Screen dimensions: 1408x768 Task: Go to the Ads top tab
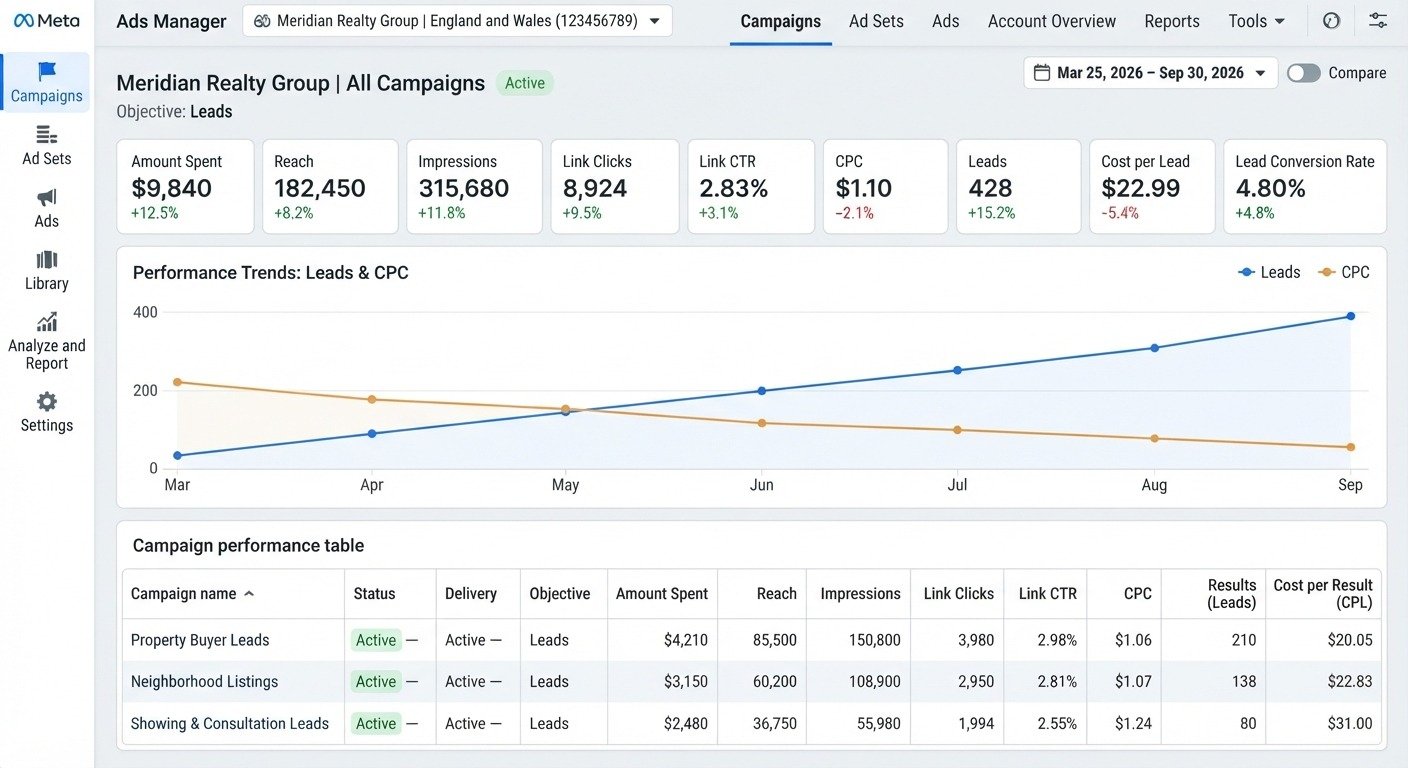click(x=945, y=21)
